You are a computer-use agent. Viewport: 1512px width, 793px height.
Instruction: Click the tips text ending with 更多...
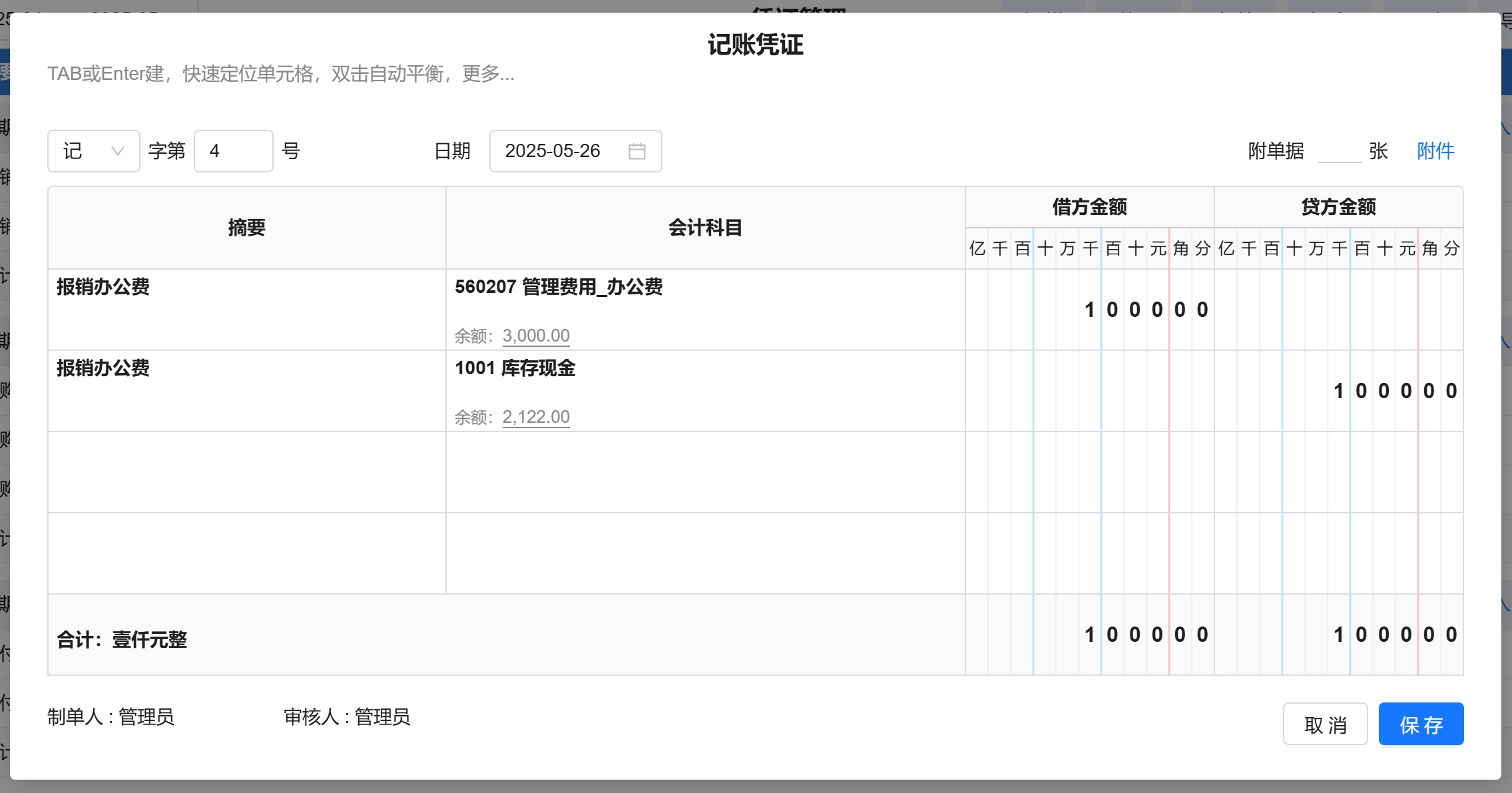click(x=280, y=73)
